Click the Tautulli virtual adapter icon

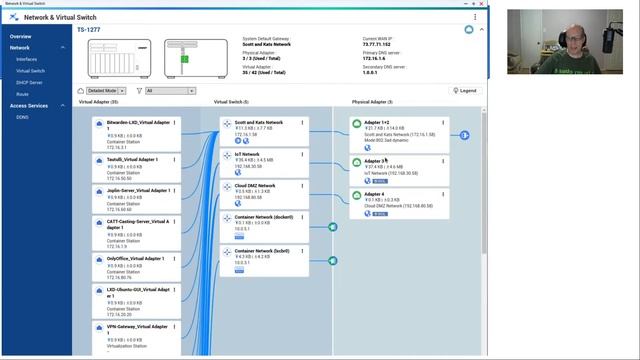click(99, 161)
